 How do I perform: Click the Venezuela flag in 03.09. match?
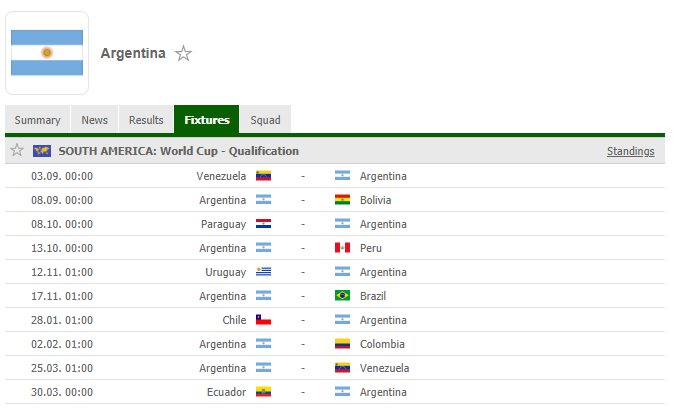[263, 176]
